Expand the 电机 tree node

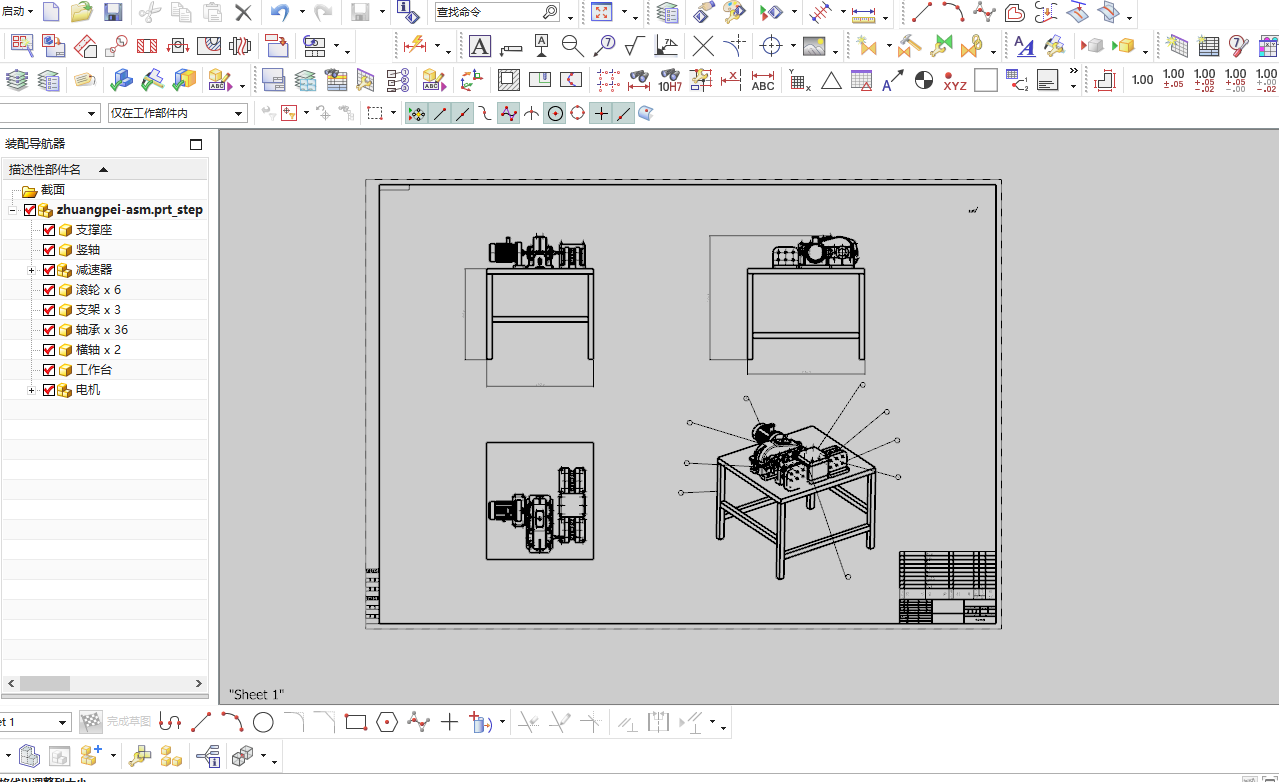(x=32, y=390)
